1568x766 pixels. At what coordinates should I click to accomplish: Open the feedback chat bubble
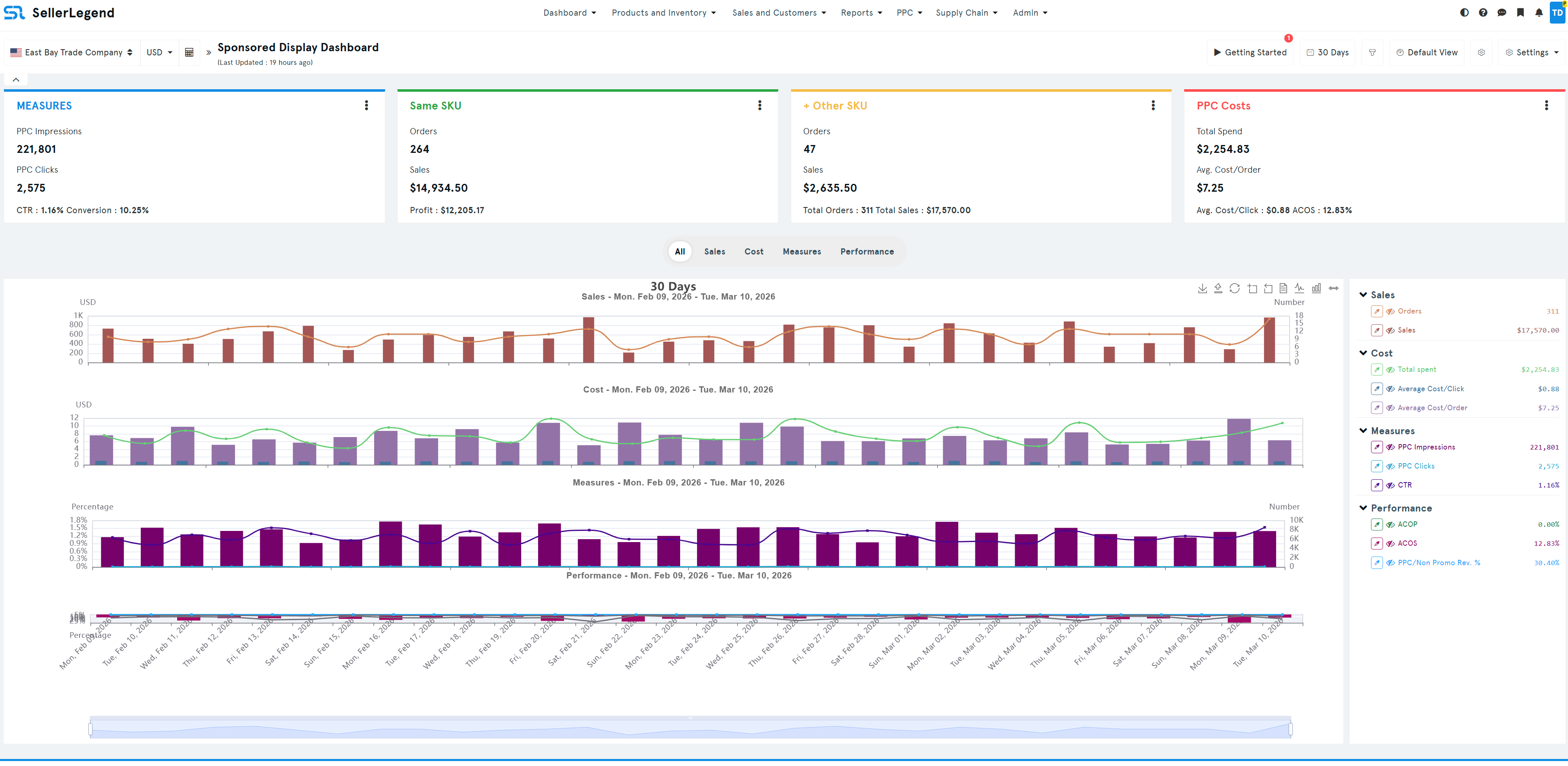1502,12
